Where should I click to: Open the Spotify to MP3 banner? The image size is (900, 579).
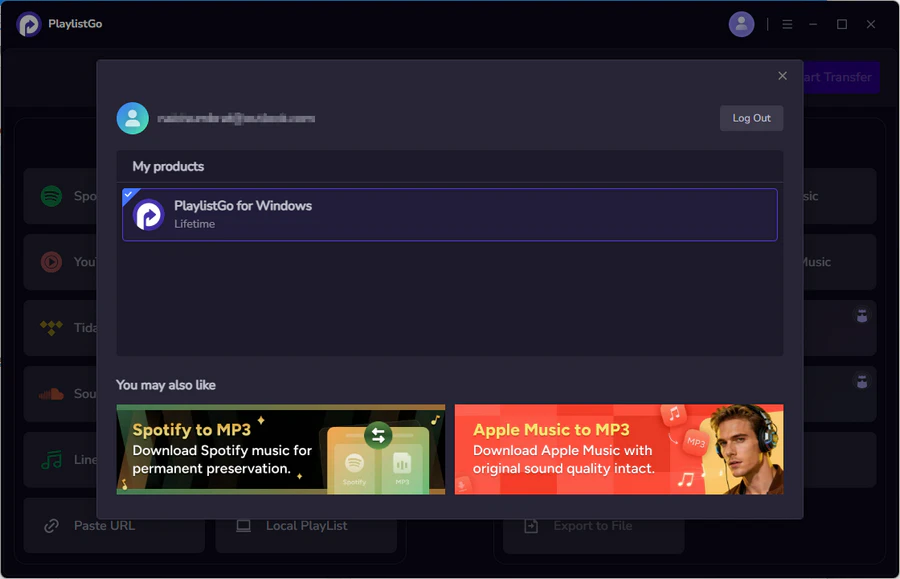tap(281, 449)
